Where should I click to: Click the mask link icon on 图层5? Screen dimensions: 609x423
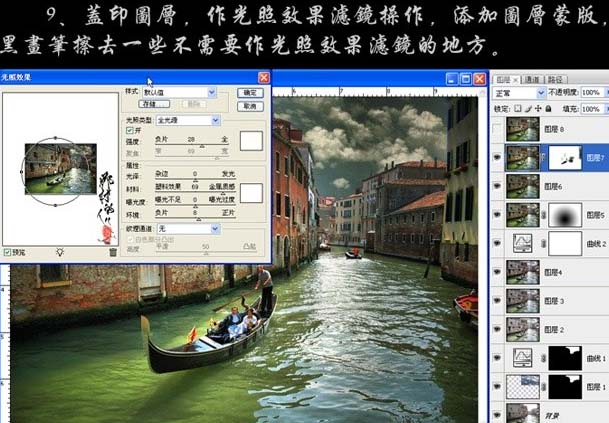pos(544,215)
